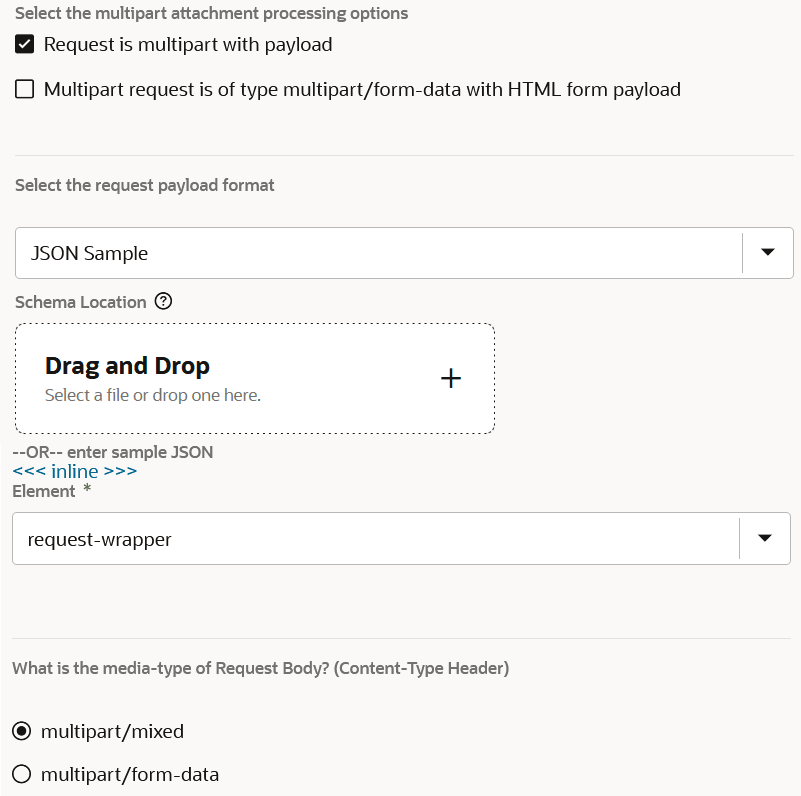Select multipart/mixed radio button
The height and width of the screenshot is (796, 801).
[x=22, y=731]
